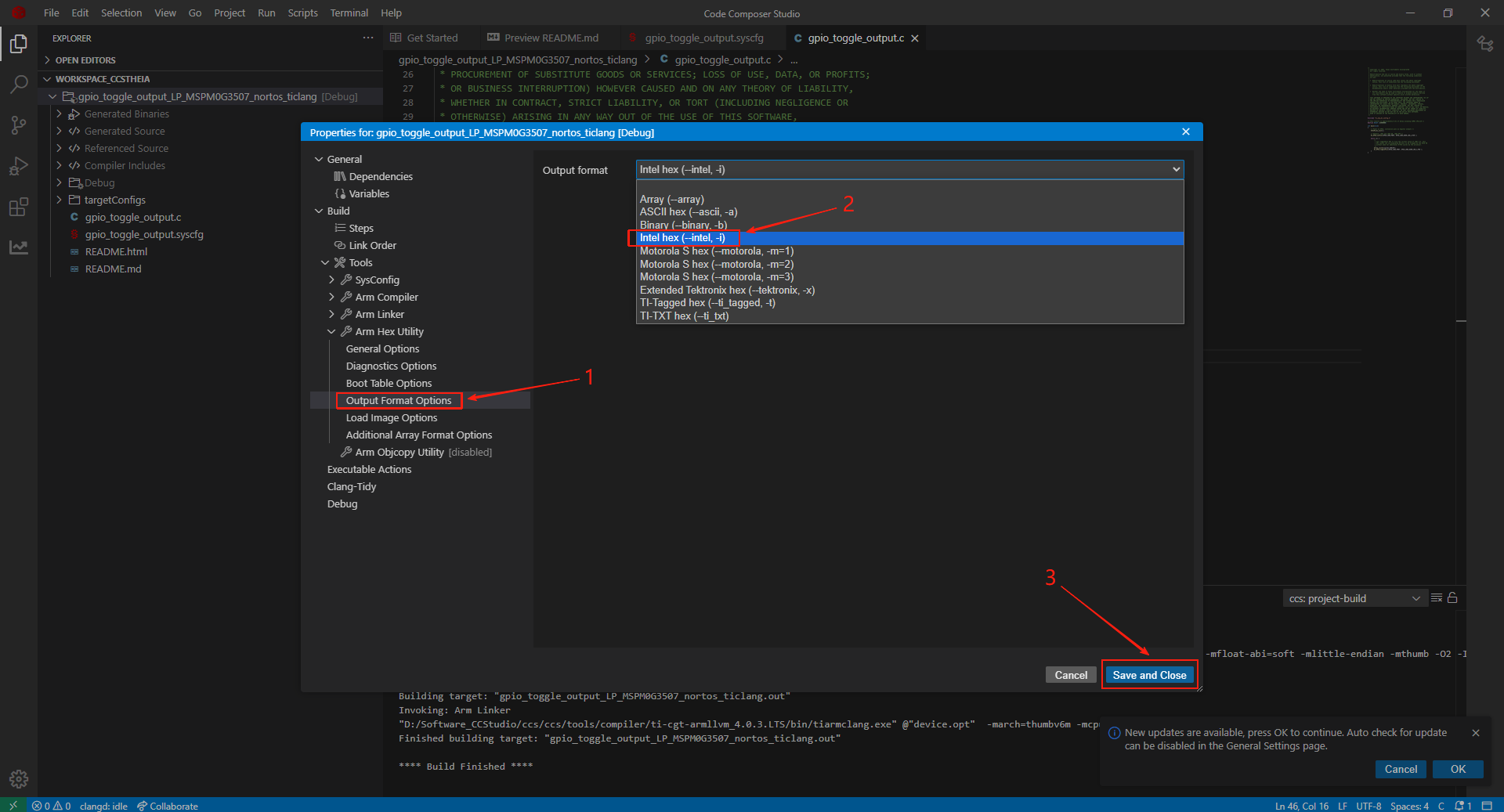The height and width of the screenshot is (812, 1504).
Task: Click Collaborate in status bar
Action: [168, 806]
